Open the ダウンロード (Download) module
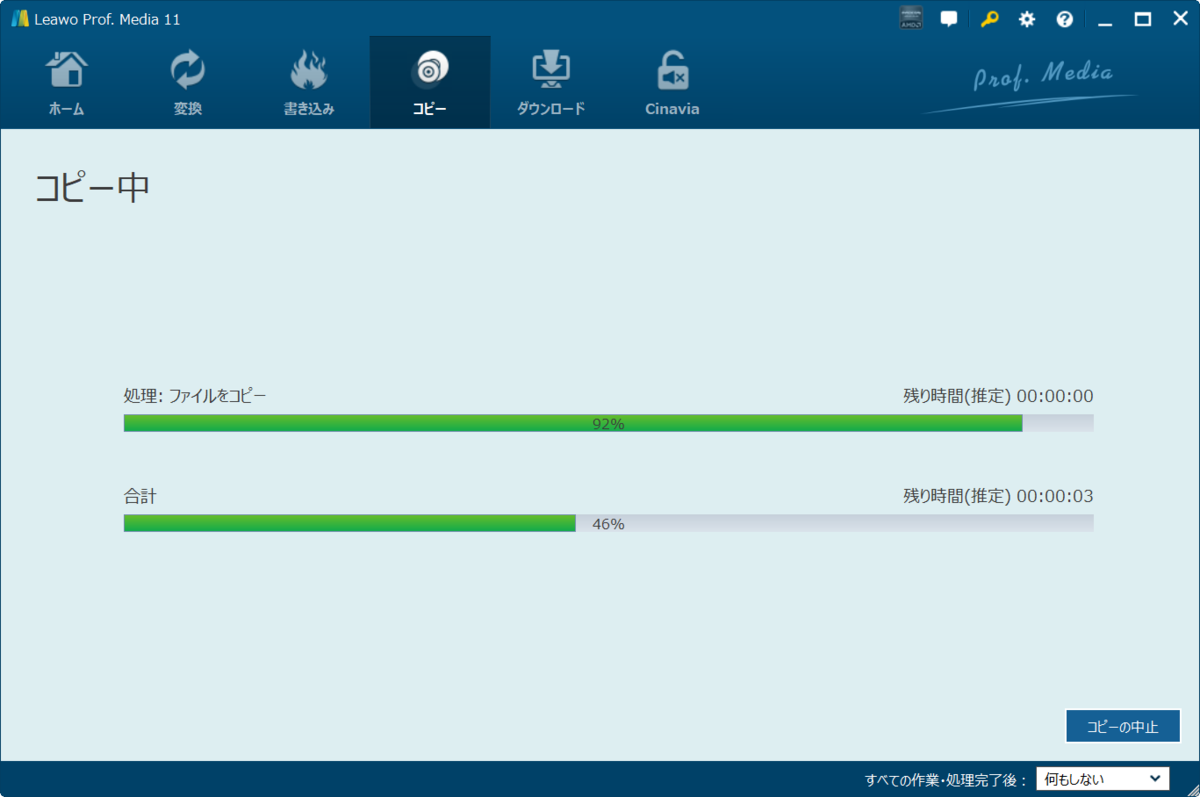Image resolution: width=1200 pixels, height=797 pixels. point(551,84)
